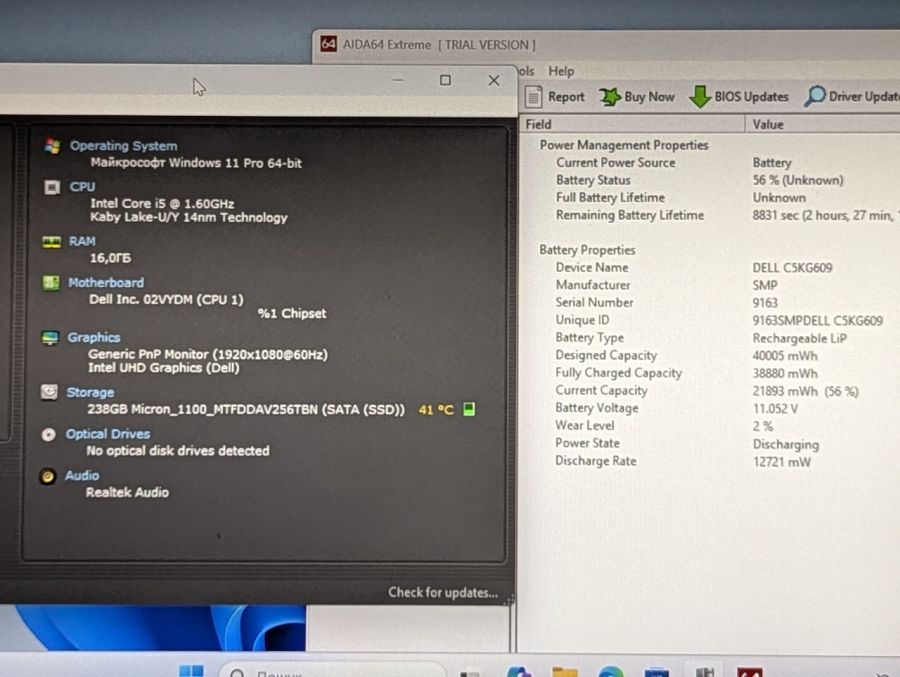Open the Operating System section link
The image size is (900, 677).
tap(123, 146)
